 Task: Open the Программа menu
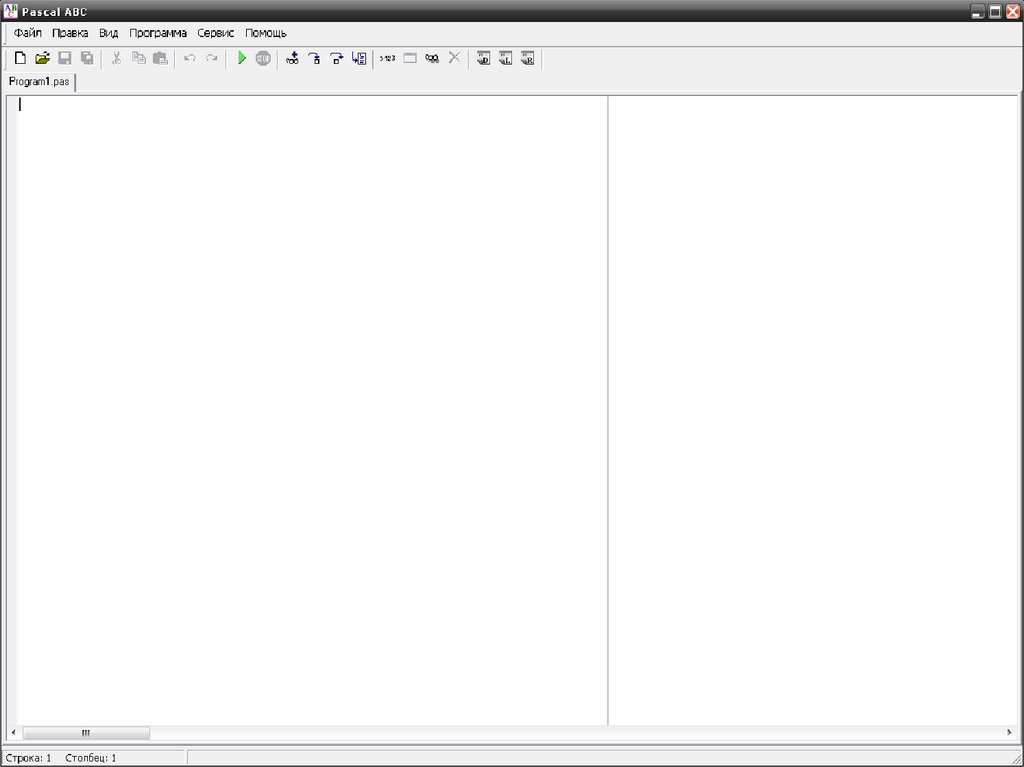[x=158, y=33]
